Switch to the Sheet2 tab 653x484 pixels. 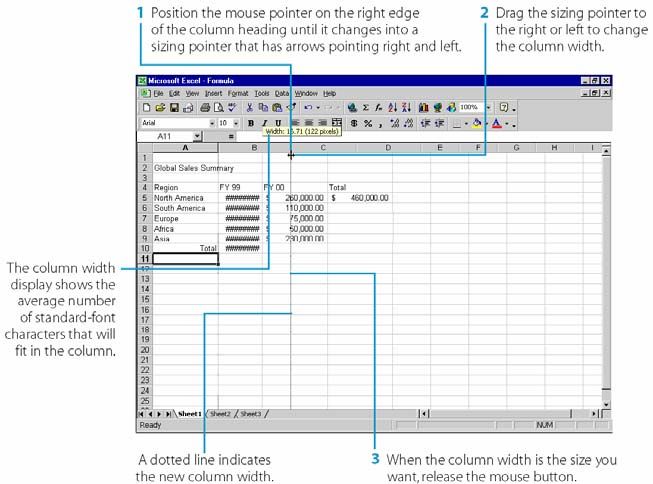220,414
